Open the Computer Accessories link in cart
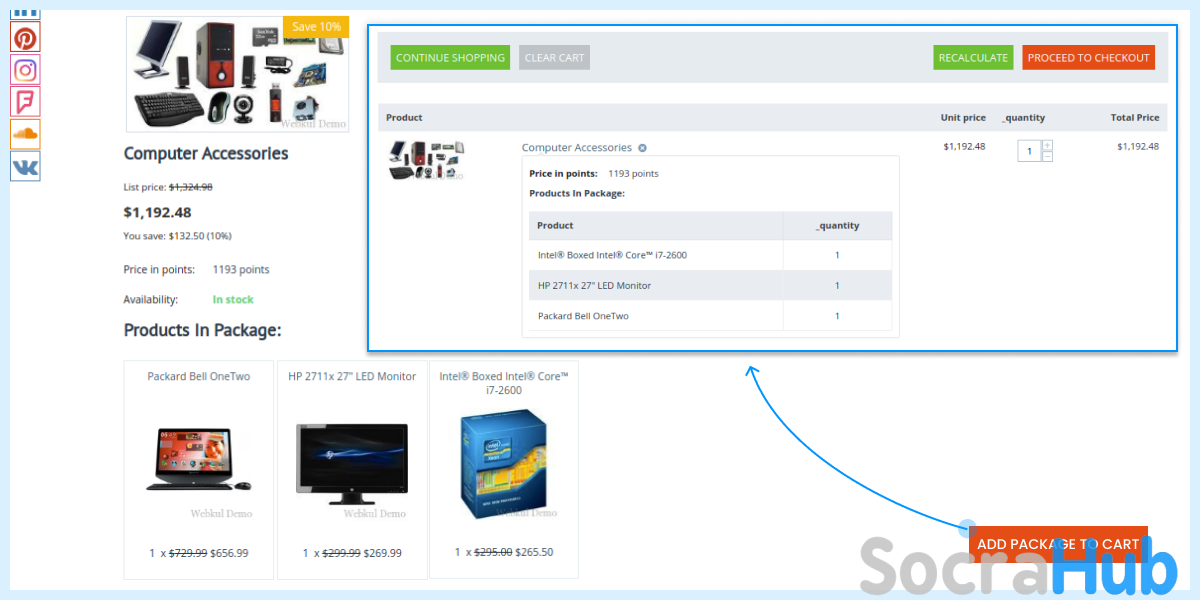The image size is (1200, 600). [x=577, y=148]
